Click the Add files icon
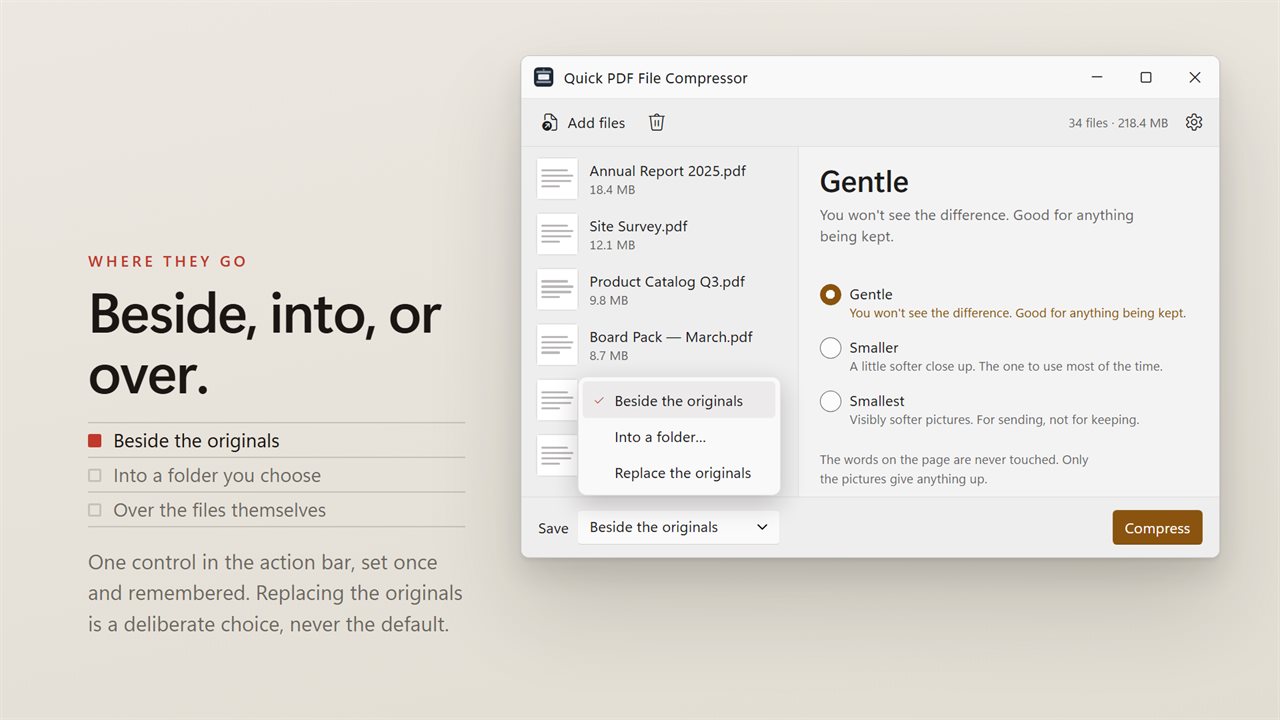Screen dimensions: 1280x720 [x=549, y=123]
